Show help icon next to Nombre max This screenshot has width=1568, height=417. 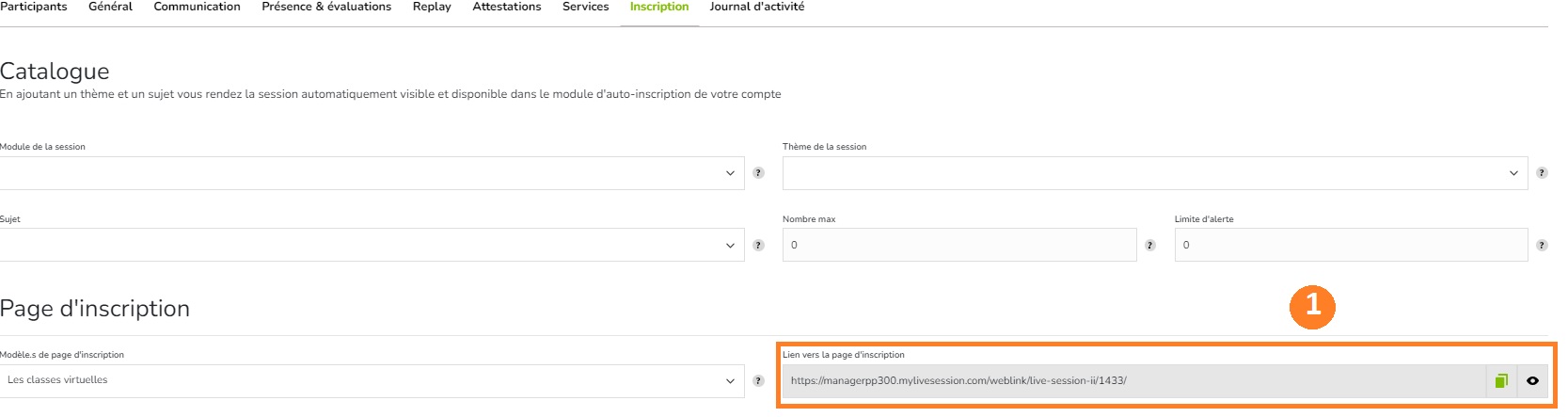coord(1149,246)
